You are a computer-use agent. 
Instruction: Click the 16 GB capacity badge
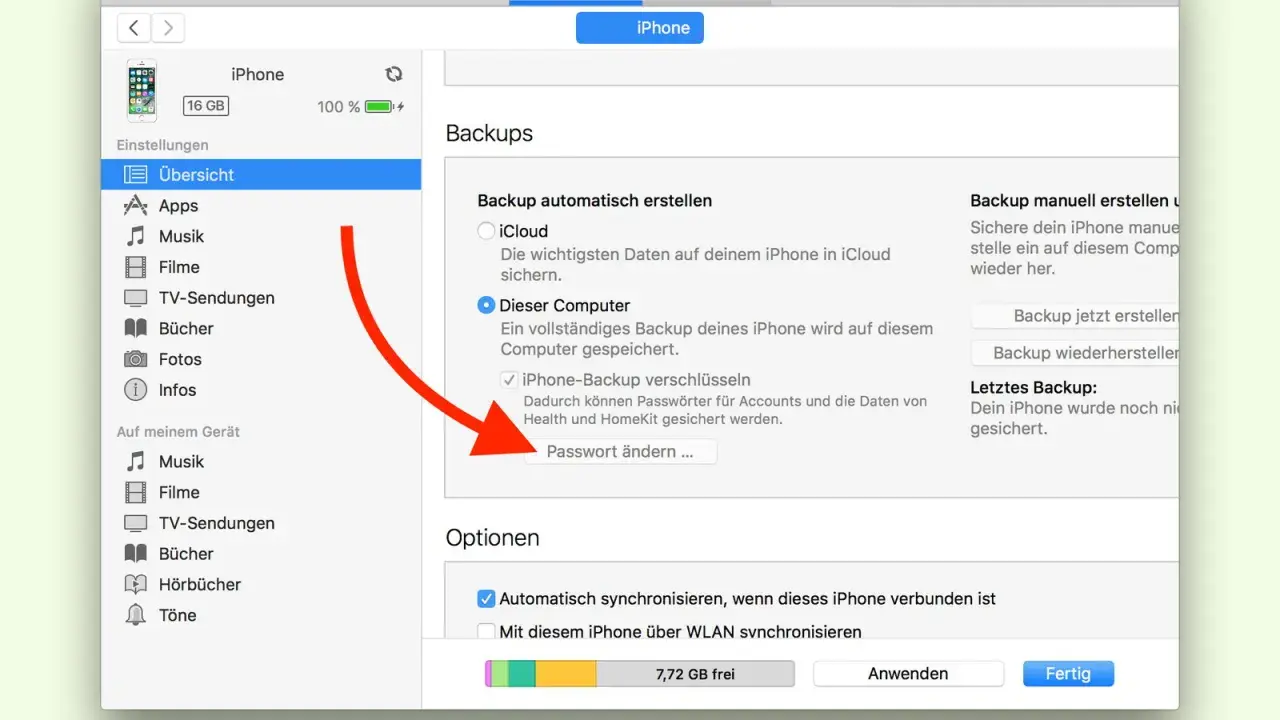click(206, 106)
